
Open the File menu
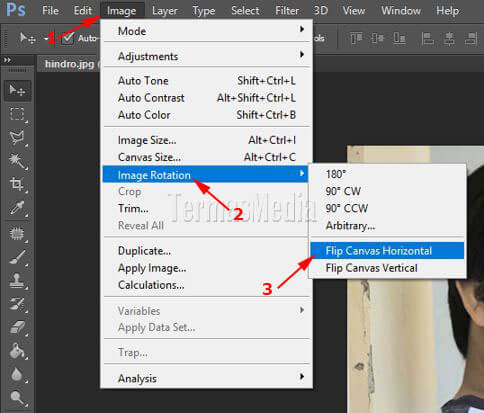tap(50, 11)
